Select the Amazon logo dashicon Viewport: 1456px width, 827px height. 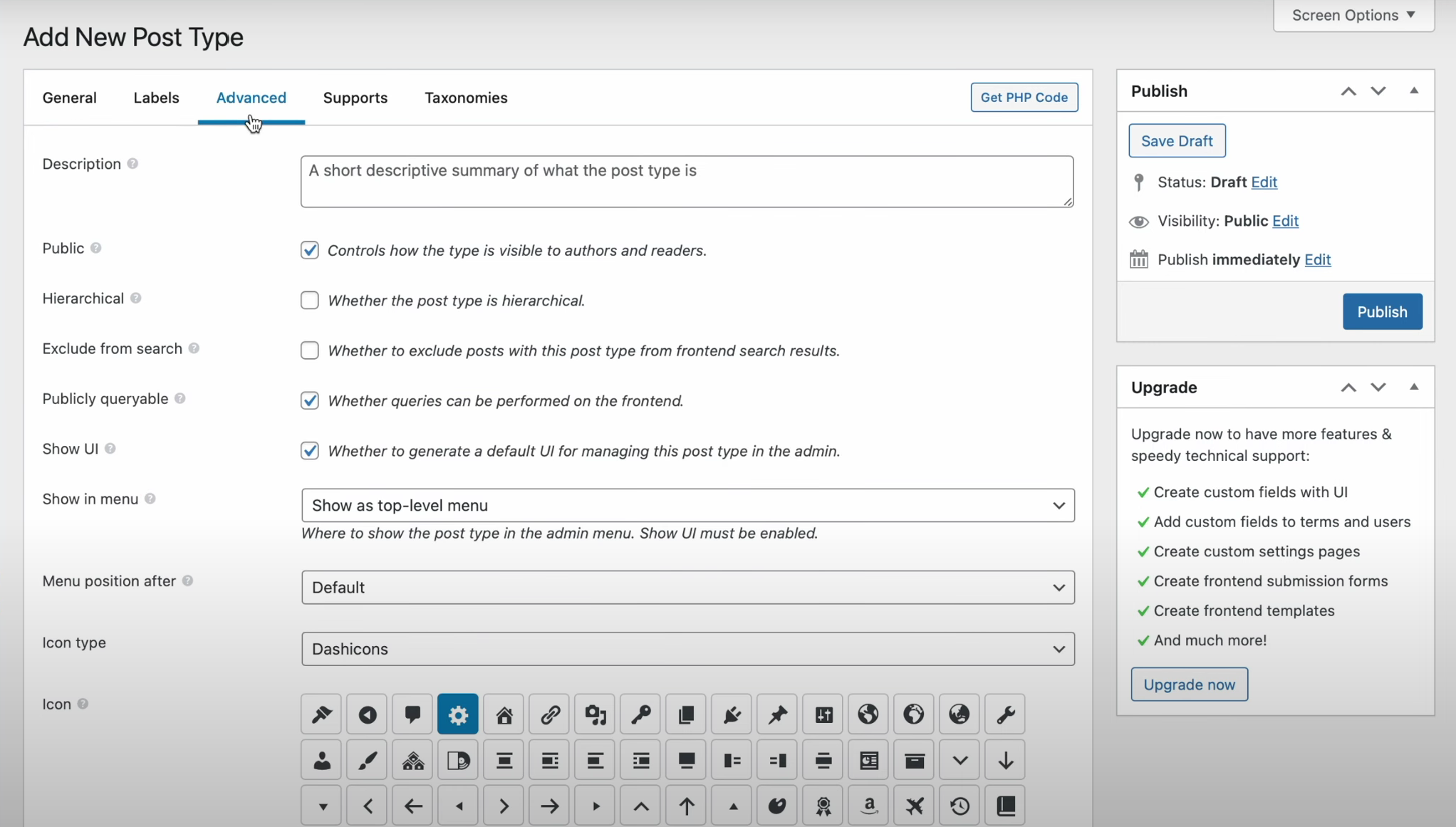[868, 806]
